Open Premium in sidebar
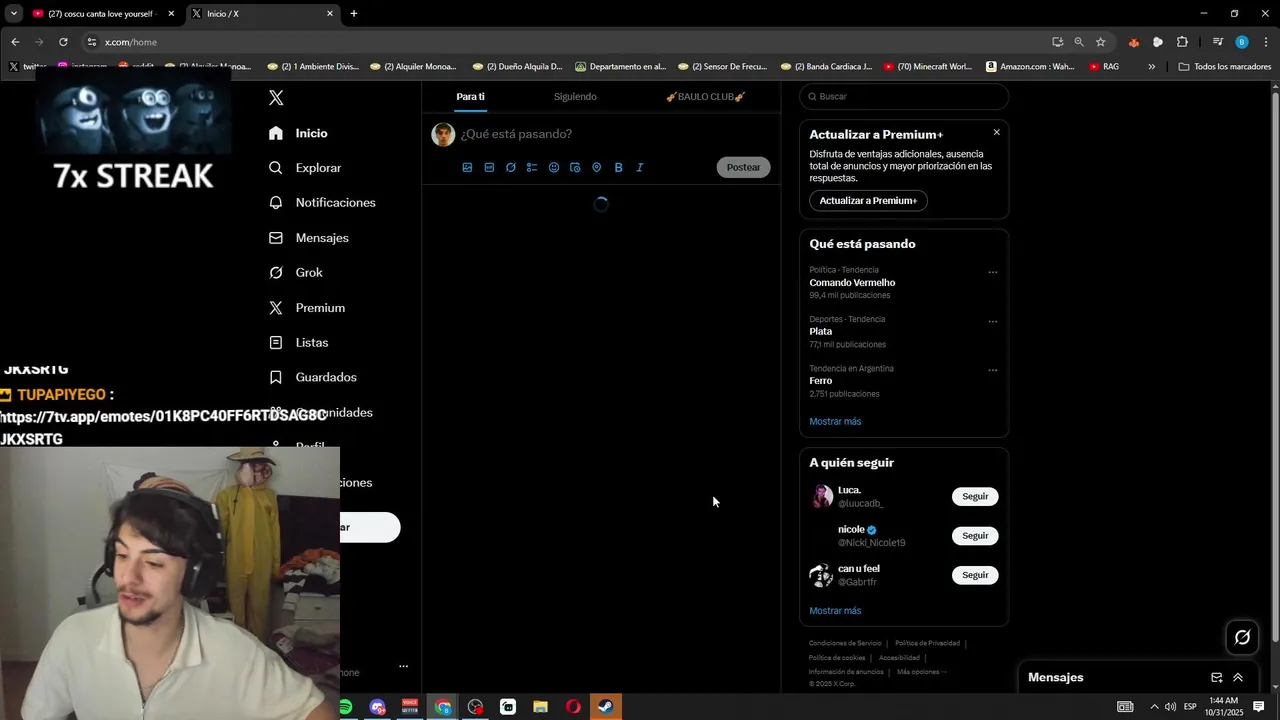This screenshot has height=720, width=1280. [306, 308]
